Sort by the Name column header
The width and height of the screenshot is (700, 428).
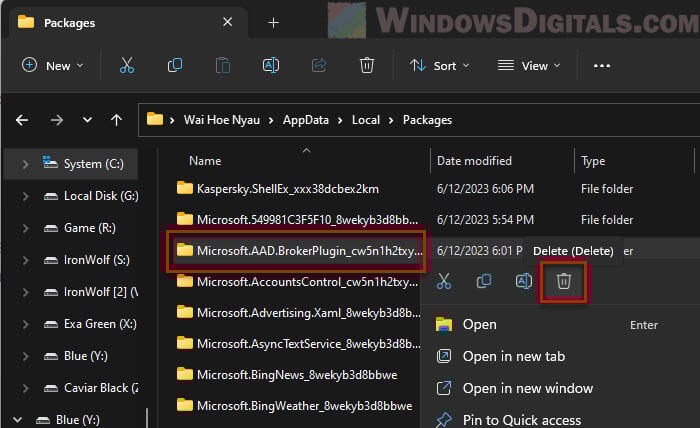click(205, 161)
